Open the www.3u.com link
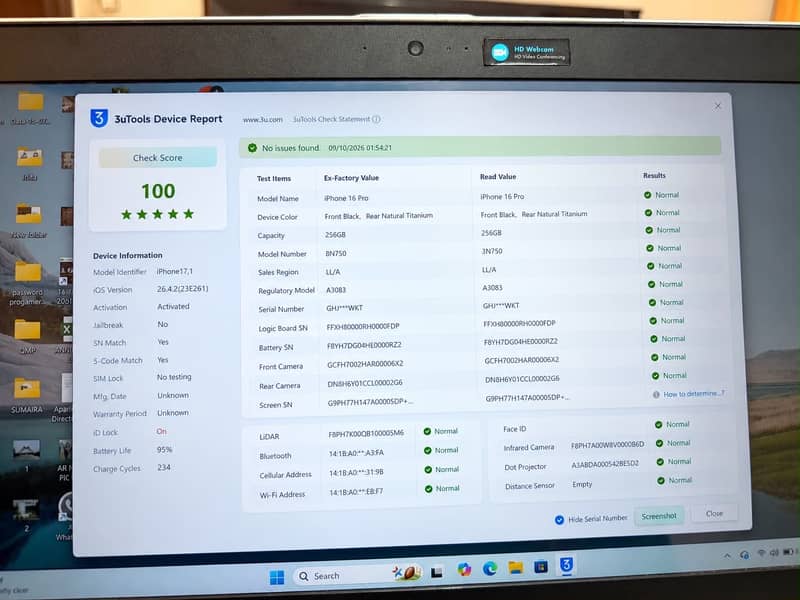Image resolution: width=800 pixels, height=600 pixels. click(263, 120)
